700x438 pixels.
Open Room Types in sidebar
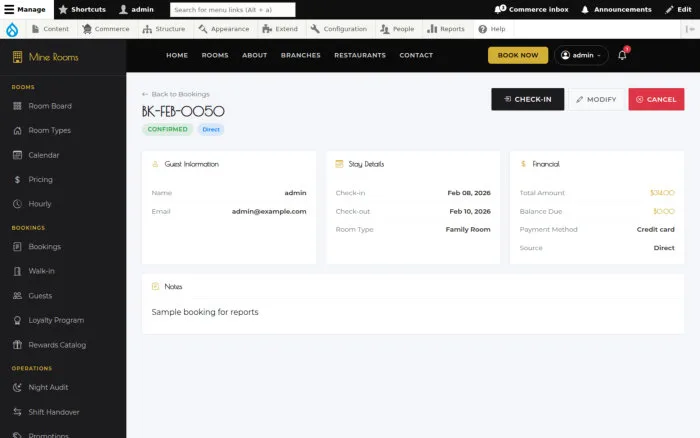(x=50, y=131)
